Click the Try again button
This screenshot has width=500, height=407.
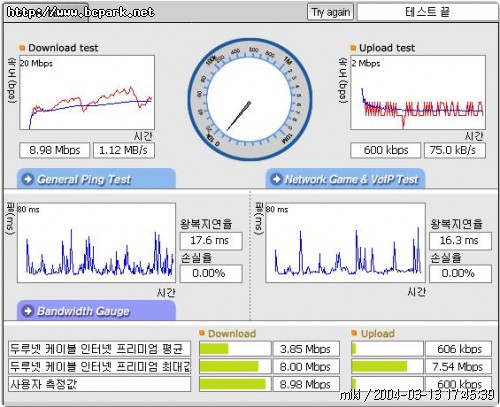tap(330, 12)
